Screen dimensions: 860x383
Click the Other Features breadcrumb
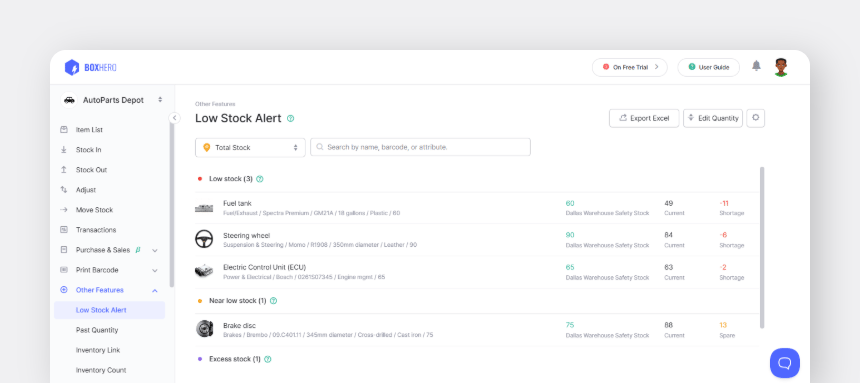click(215, 104)
